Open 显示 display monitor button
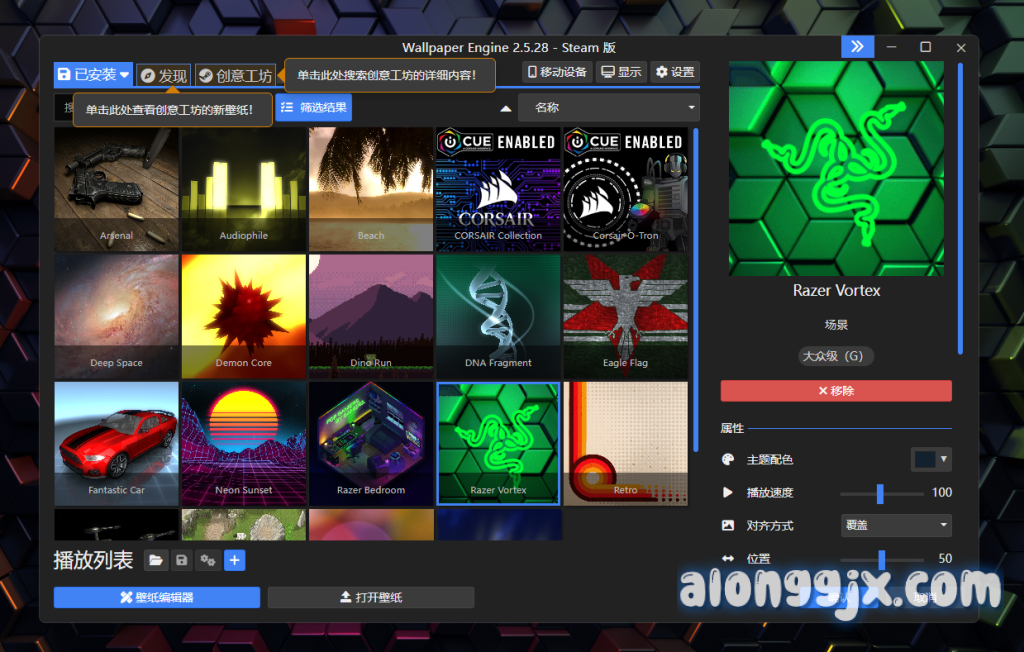This screenshot has width=1024, height=652. click(x=621, y=72)
